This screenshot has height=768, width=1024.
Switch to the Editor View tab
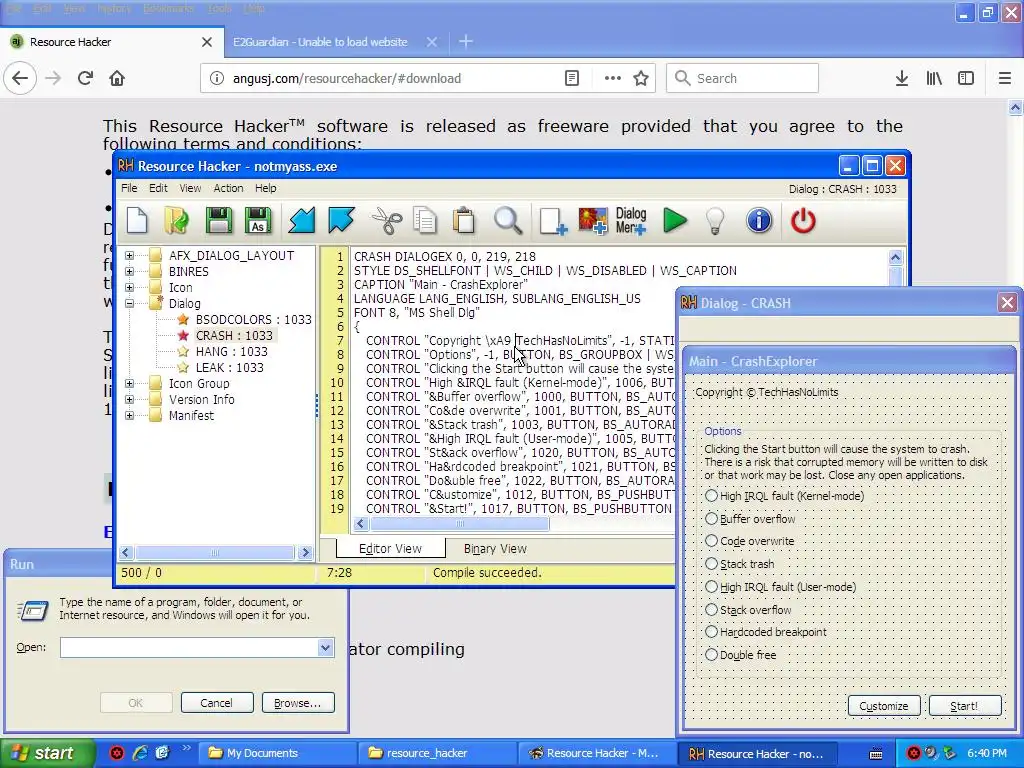pyautogui.click(x=391, y=549)
